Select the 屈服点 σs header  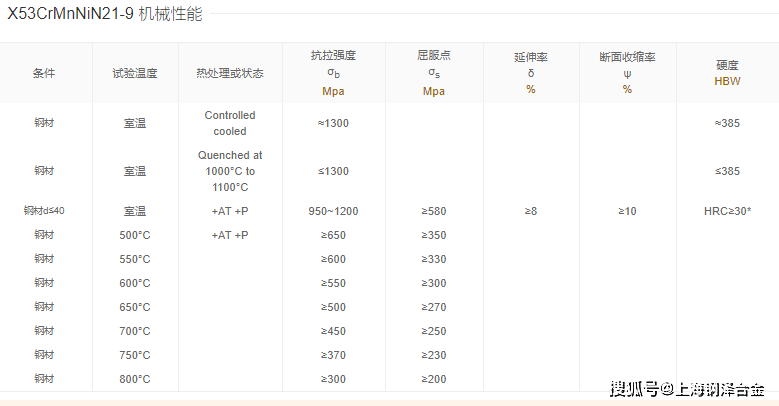pyautogui.click(x=434, y=73)
